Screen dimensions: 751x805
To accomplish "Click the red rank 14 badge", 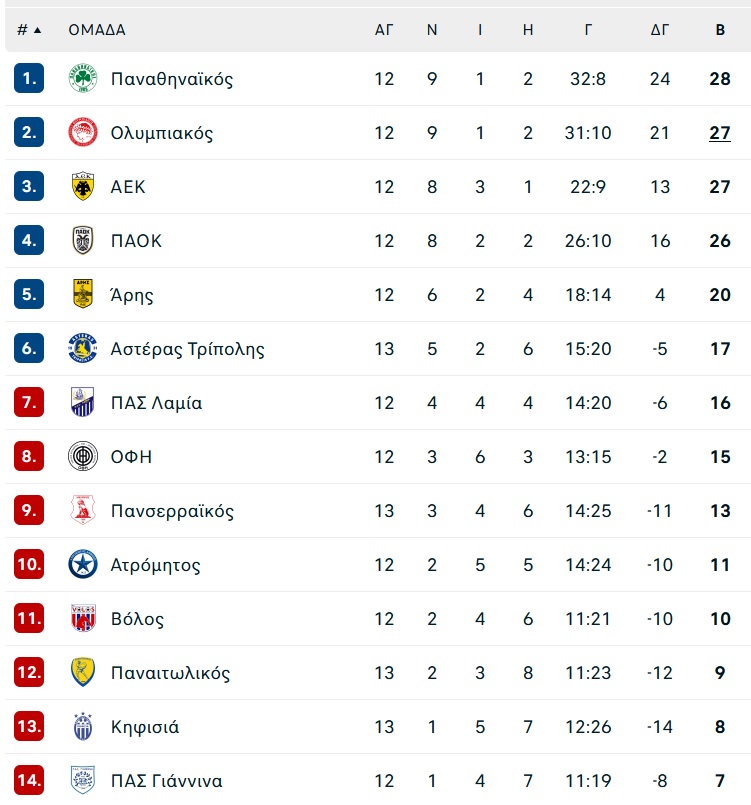I will (29, 780).
